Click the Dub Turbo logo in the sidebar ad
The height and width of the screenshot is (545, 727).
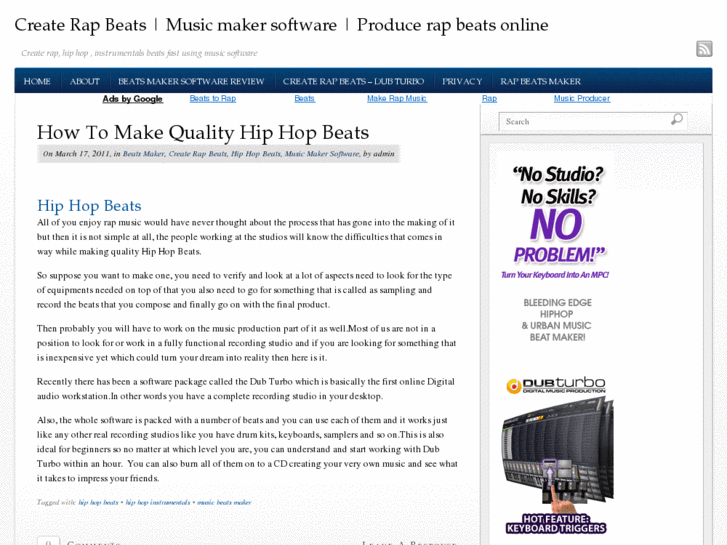tap(555, 385)
